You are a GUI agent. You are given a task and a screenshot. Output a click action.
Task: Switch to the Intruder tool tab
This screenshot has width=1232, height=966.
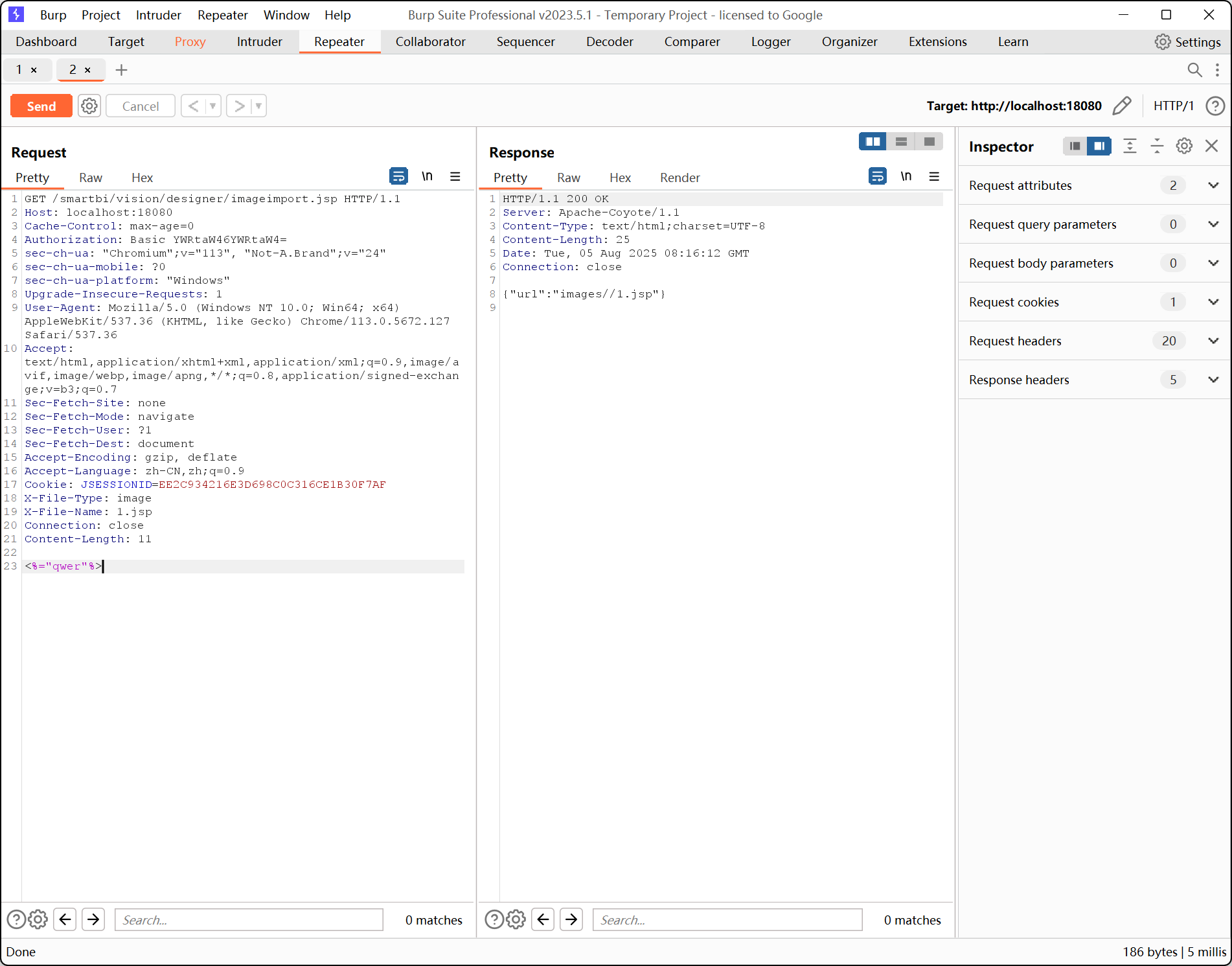click(x=259, y=41)
